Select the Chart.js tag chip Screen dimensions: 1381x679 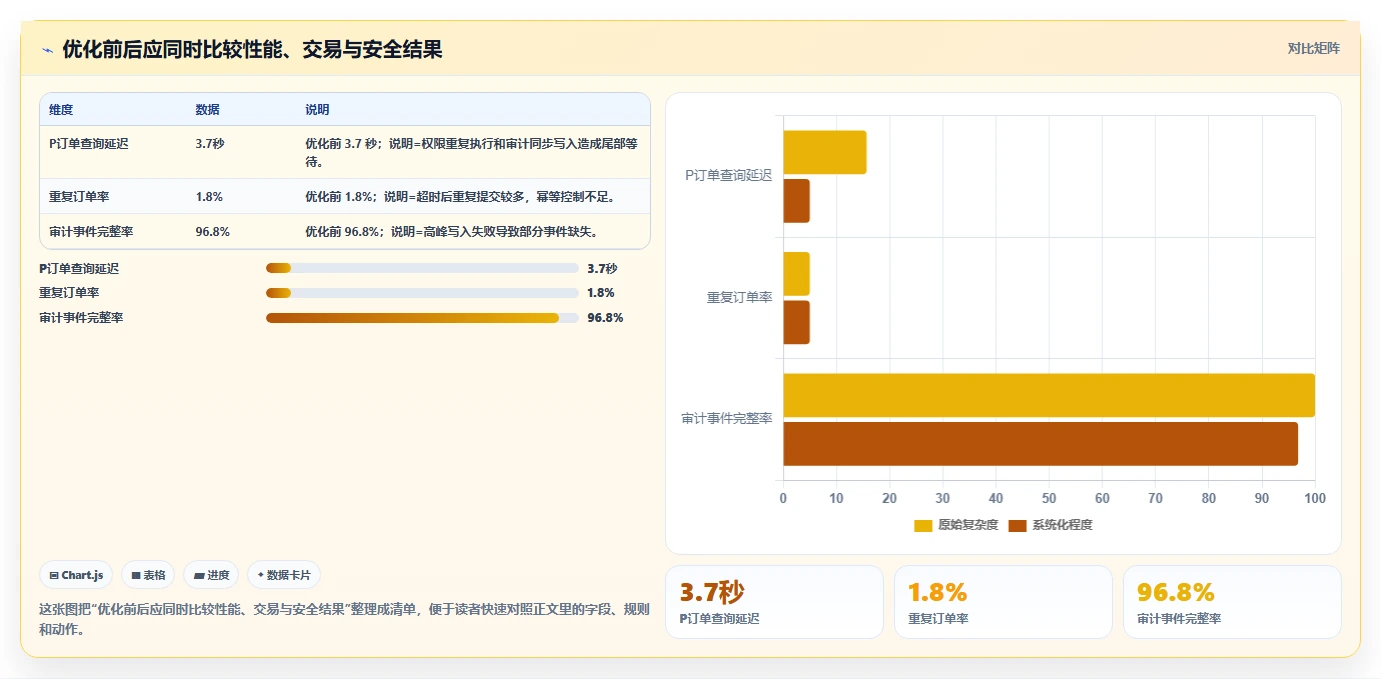tap(76, 575)
